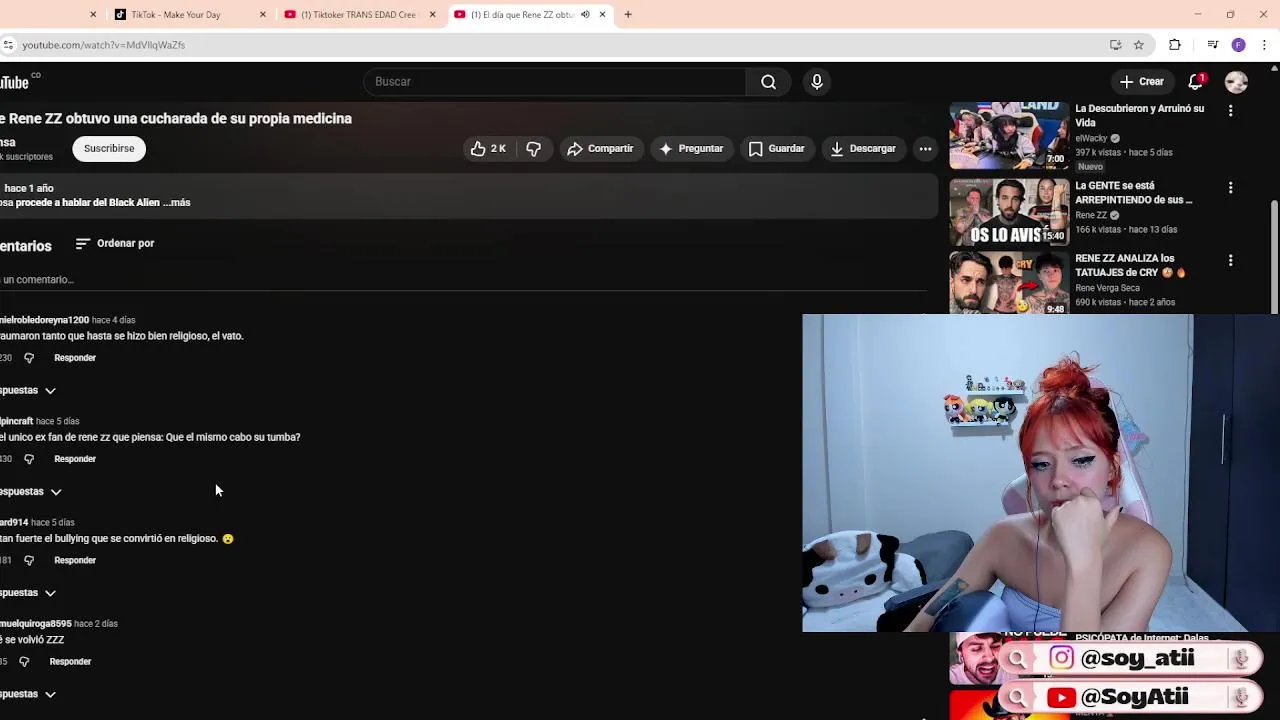Screen dimensions: 1280x720
Task: Bookmark page with star icon
Action: coord(1138,45)
